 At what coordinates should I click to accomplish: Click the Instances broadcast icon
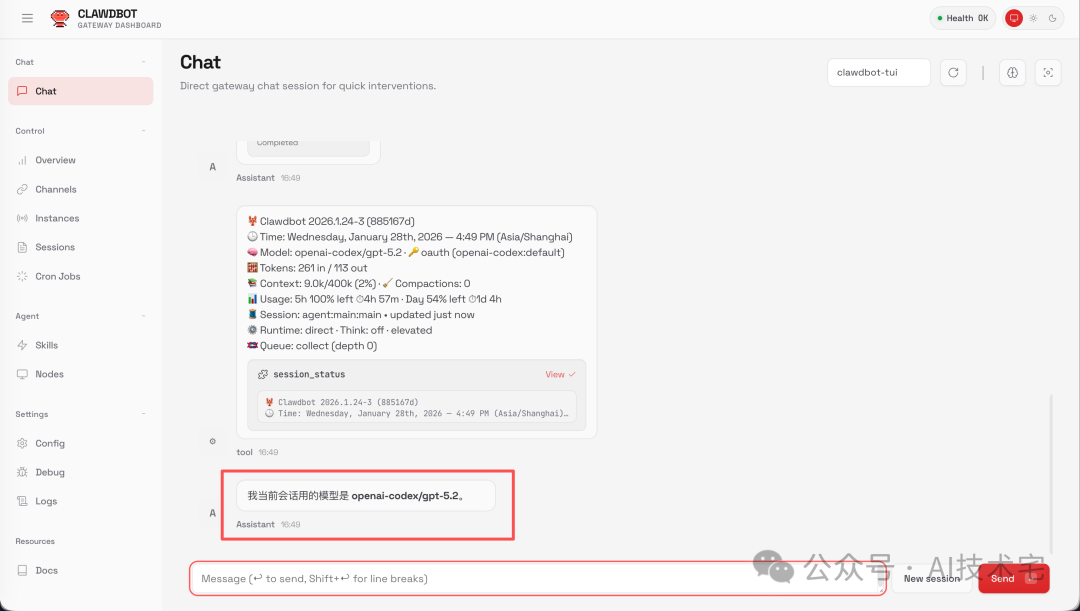pyautogui.click(x=22, y=218)
